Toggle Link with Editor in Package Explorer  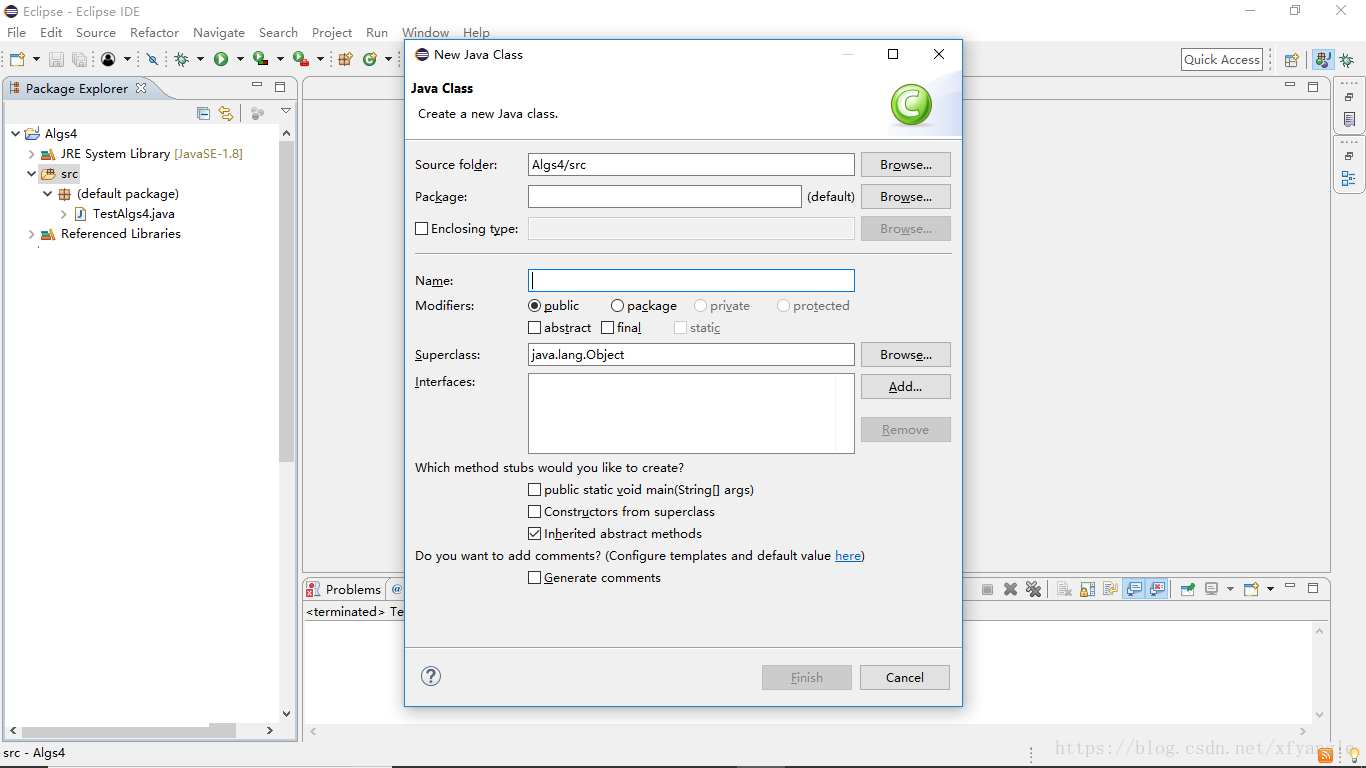[x=226, y=113]
